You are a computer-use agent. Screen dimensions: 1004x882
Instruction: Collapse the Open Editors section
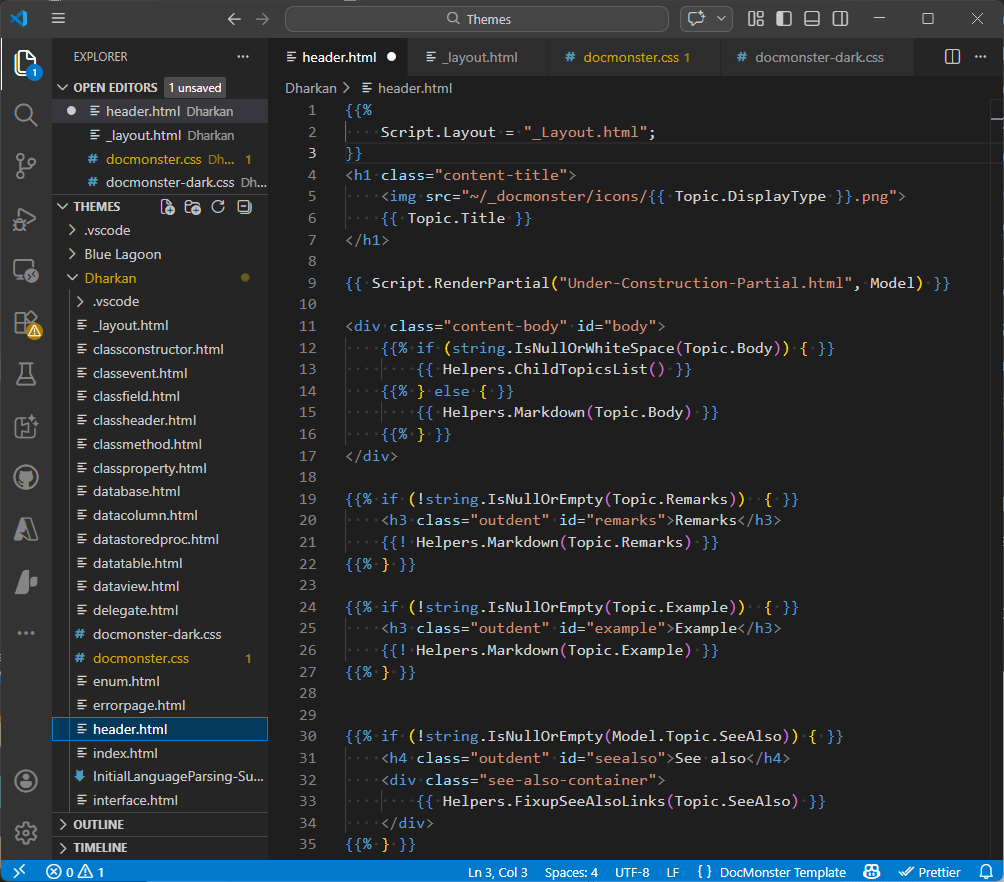pos(63,87)
